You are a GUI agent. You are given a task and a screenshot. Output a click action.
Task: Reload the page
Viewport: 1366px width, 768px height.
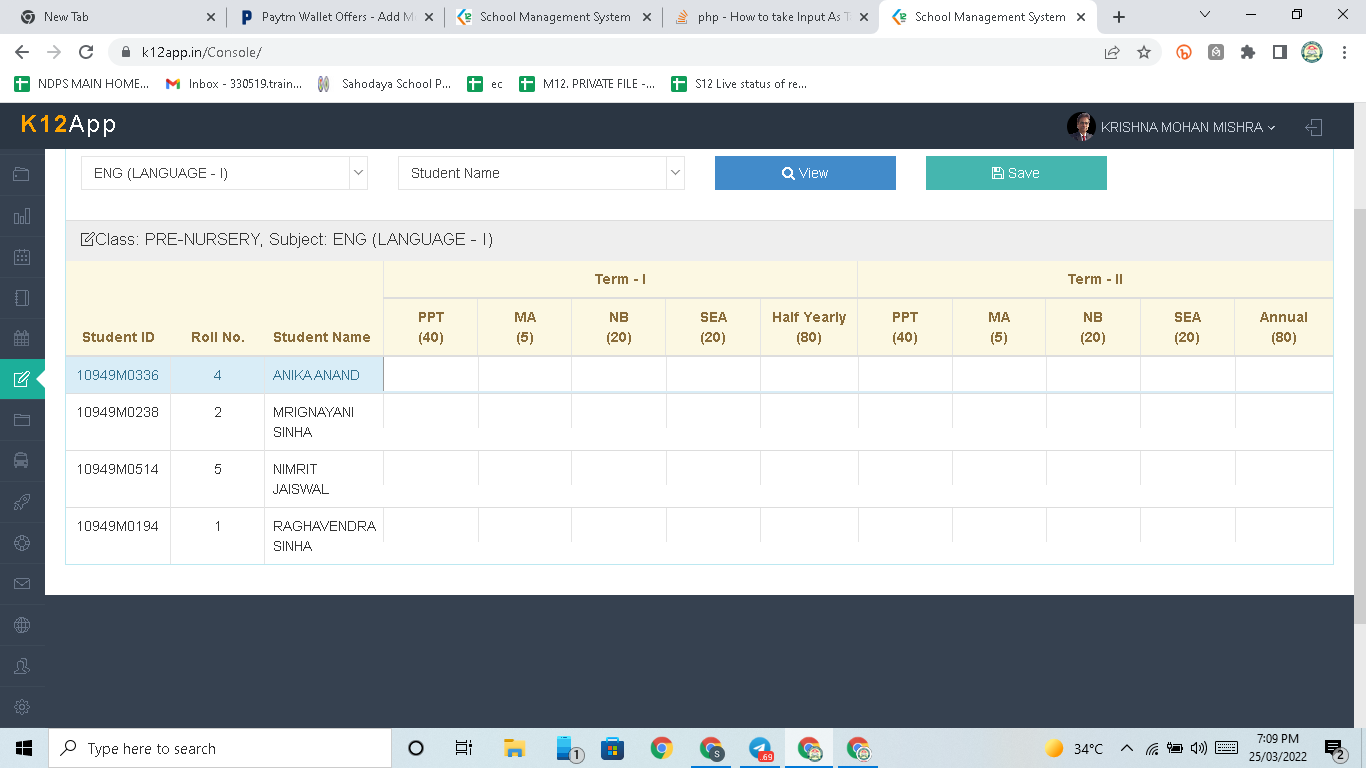(86, 53)
